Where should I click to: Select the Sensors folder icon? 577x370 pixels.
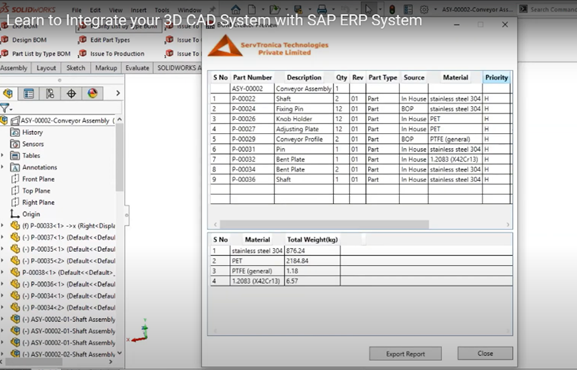click(x=15, y=144)
